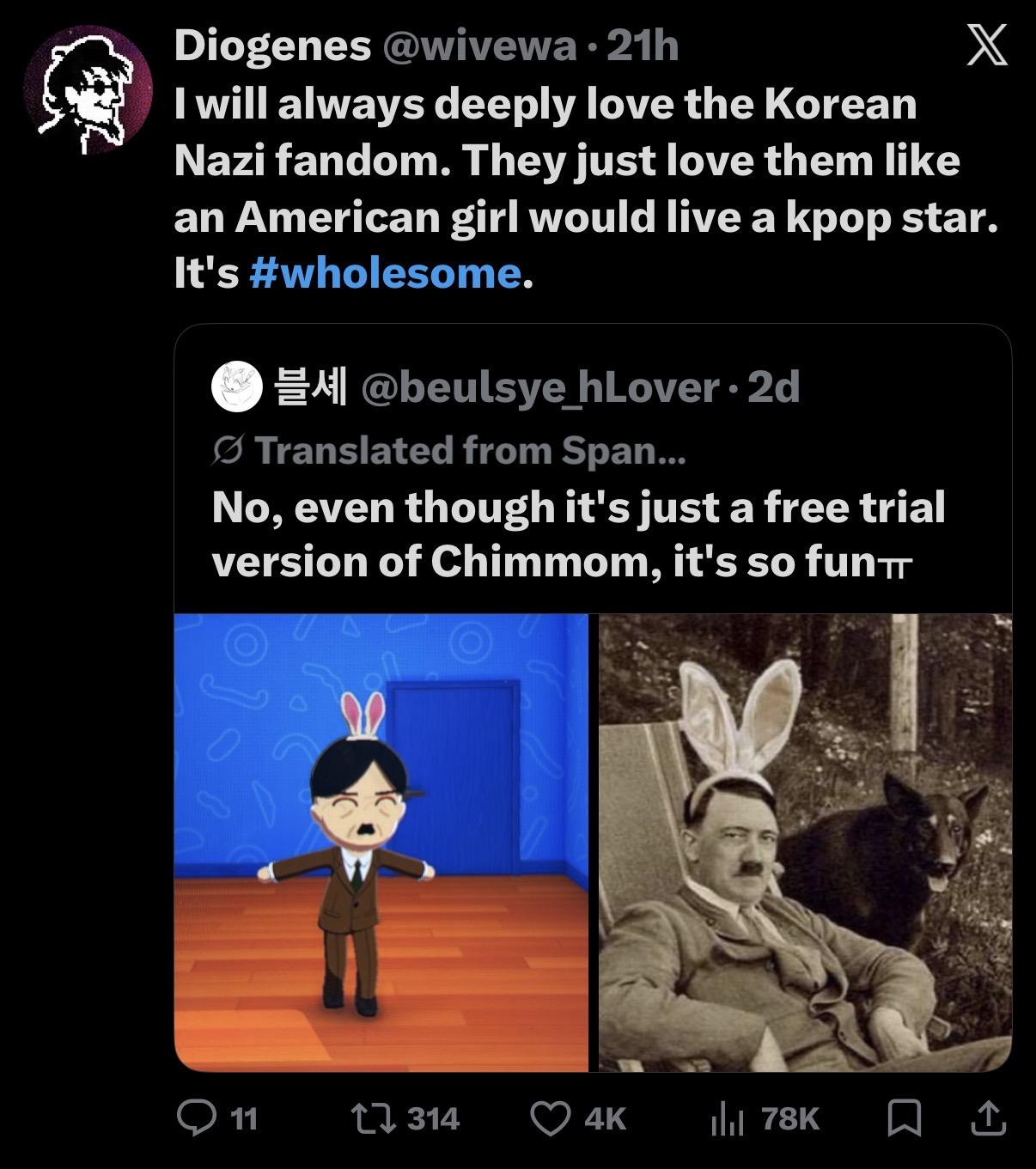1036x1169 pixels.
Task: Open the quoted post text about Chimmom
Action: (577, 533)
